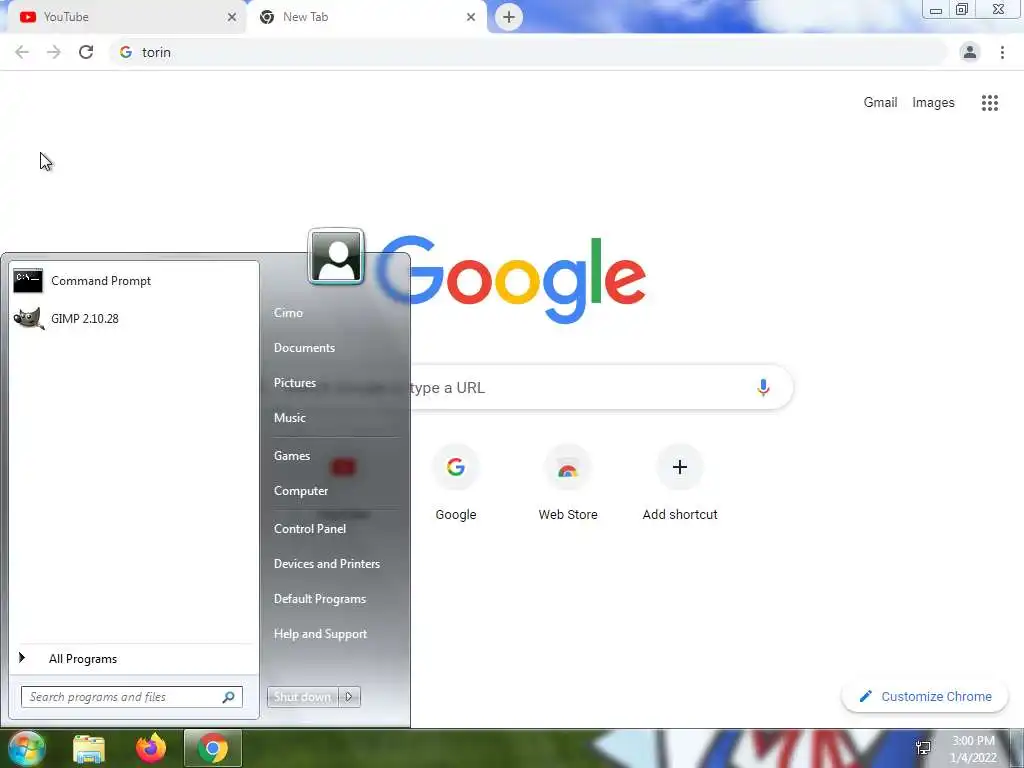The height and width of the screenshot is (768, 1024).
Task: Click the address bar containing torin
Action: coord(528,52)
